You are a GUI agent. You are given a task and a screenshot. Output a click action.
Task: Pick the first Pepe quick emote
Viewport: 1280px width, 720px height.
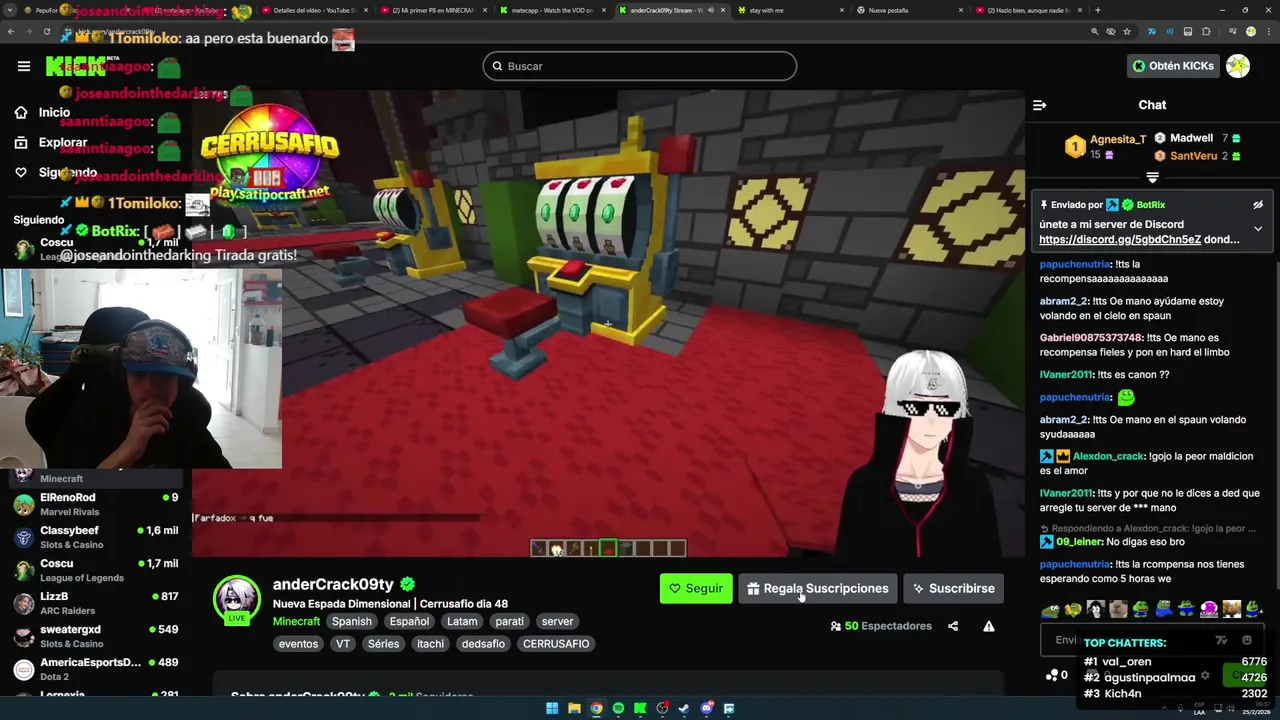click(1050, 609)
